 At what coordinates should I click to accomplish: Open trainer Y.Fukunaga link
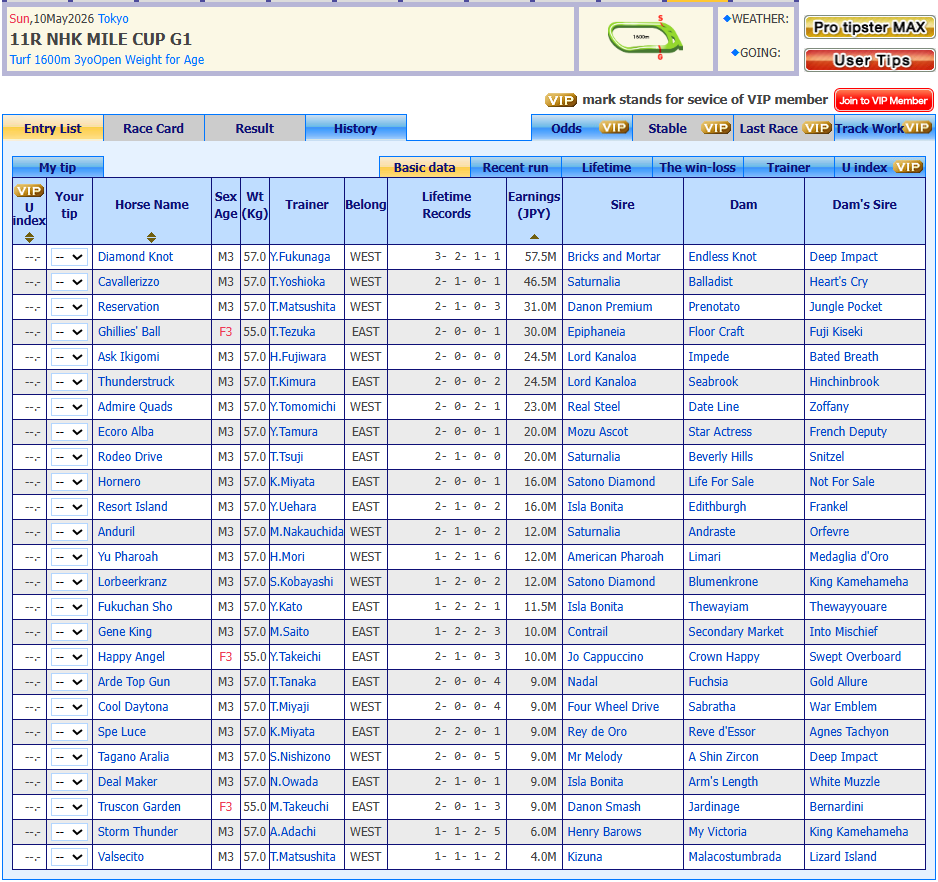point(300,257)
